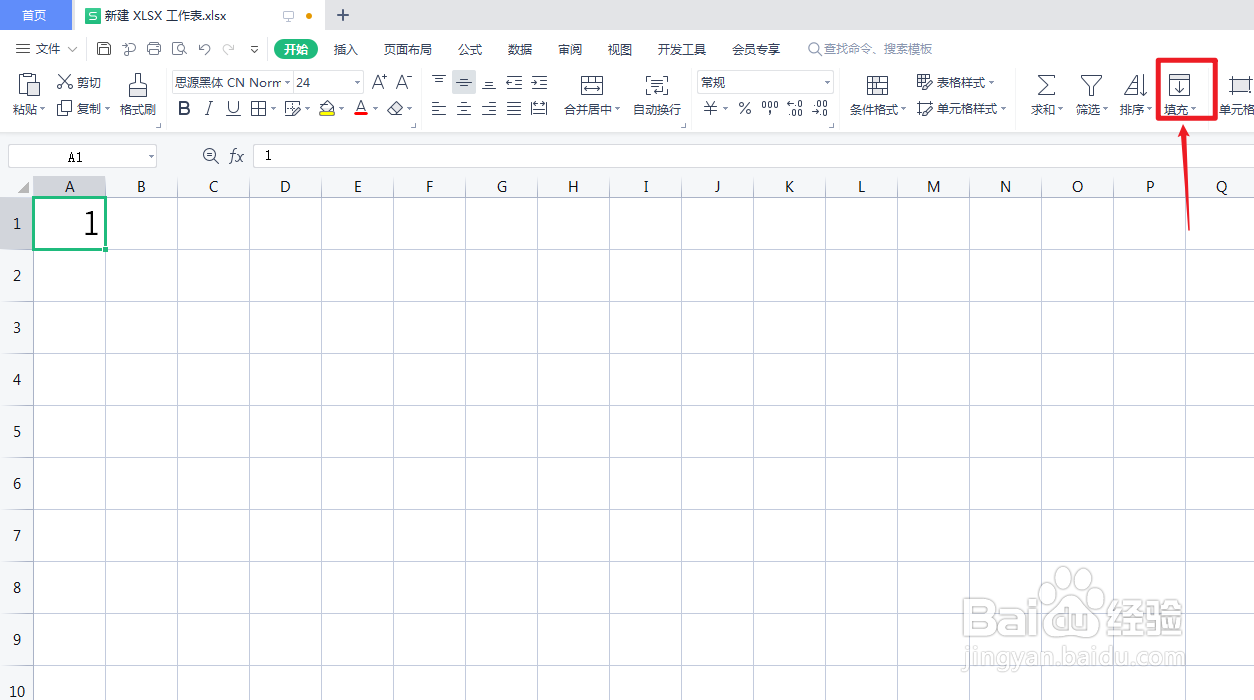Decrease font size with A- icon
The width and height of the screenshot is (1254, 700).
click(x=404, y=82)
